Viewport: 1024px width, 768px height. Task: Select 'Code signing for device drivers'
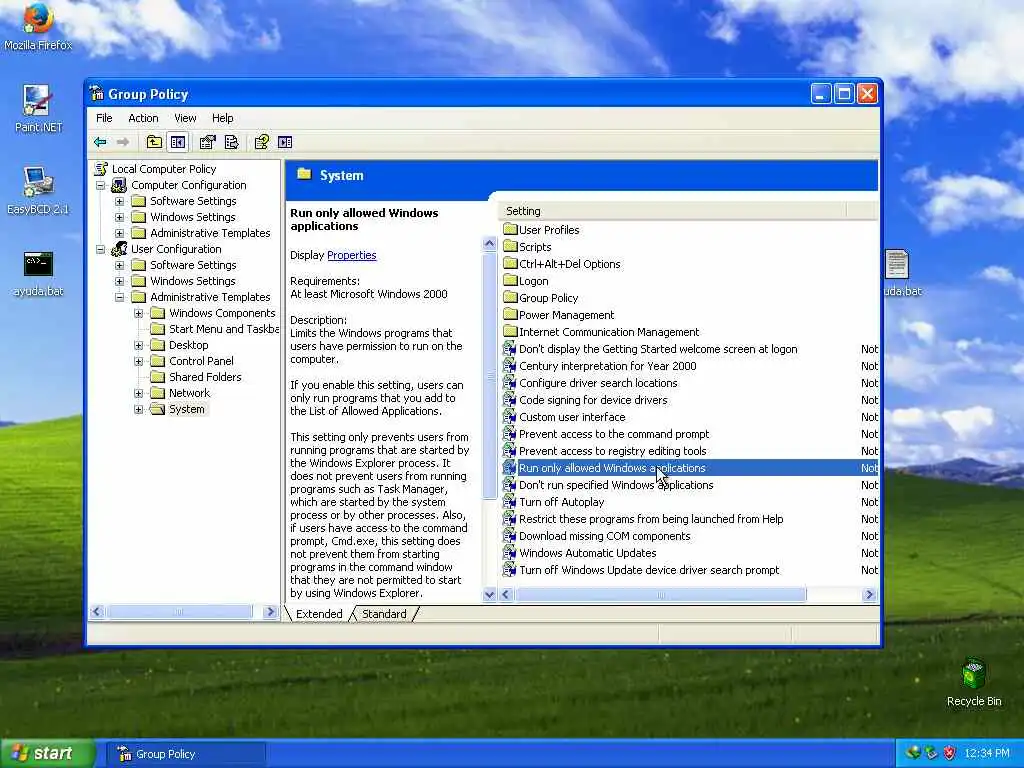pos(593,400)
